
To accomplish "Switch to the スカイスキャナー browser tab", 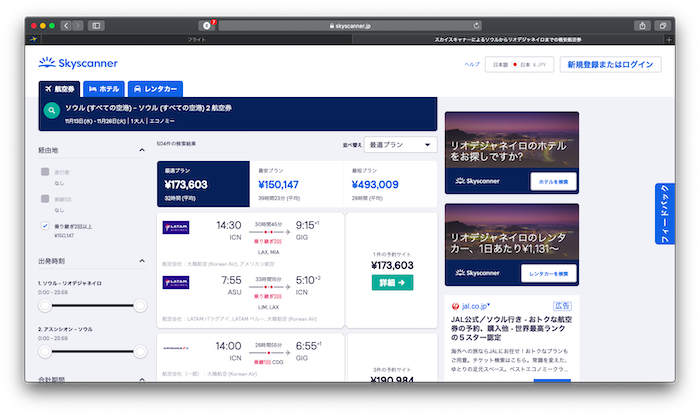I will tap(508, 40).
